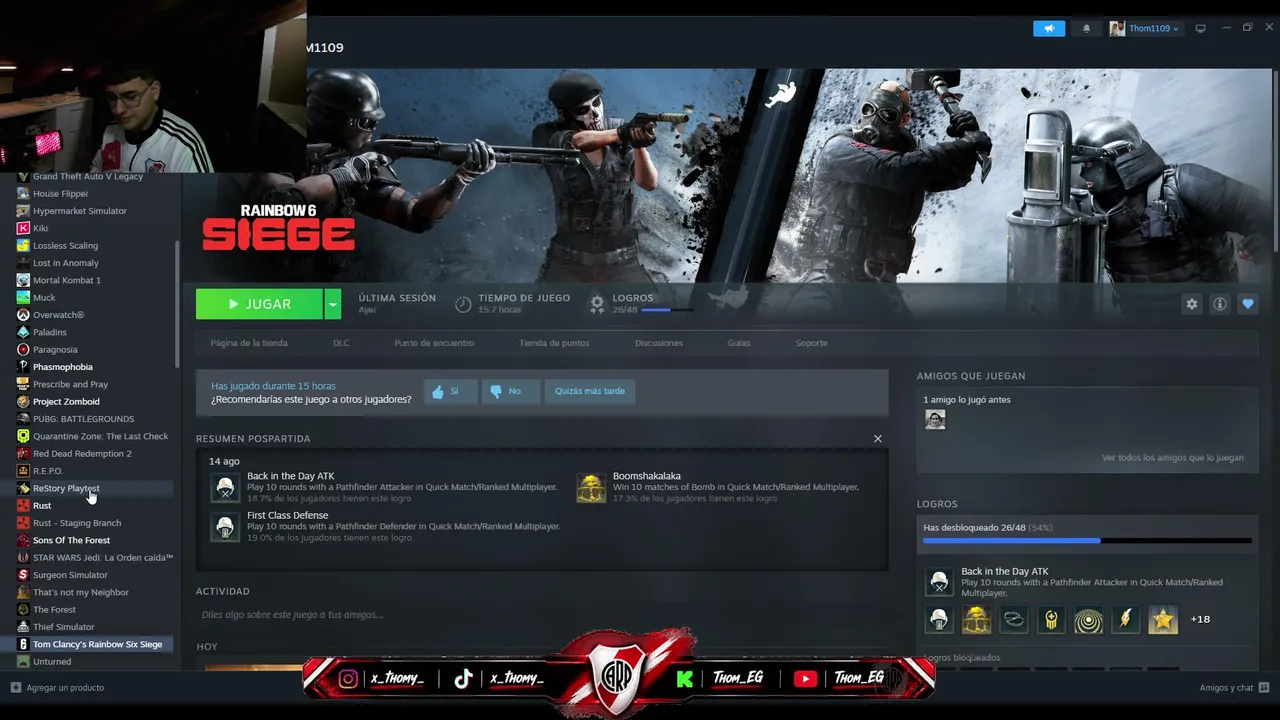Open the Soporte tab
This screenshot has height=720, width=1280.
[x=812, y=343]
